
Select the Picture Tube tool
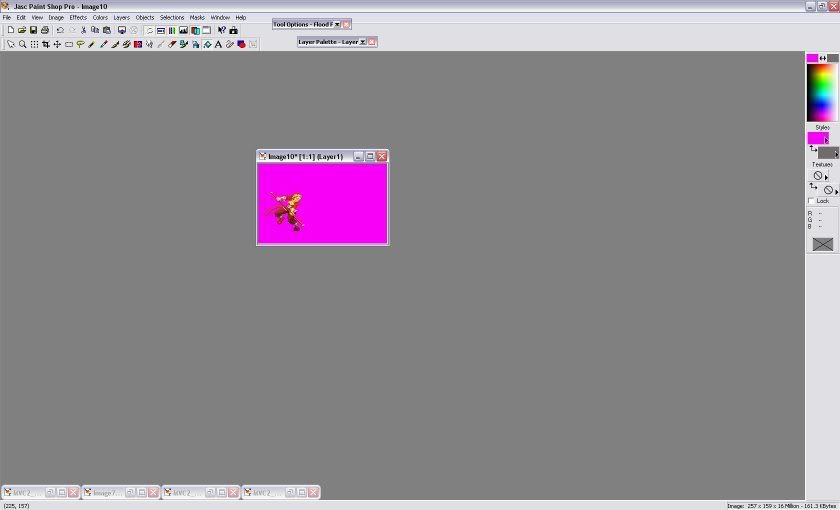click(184, 44)
